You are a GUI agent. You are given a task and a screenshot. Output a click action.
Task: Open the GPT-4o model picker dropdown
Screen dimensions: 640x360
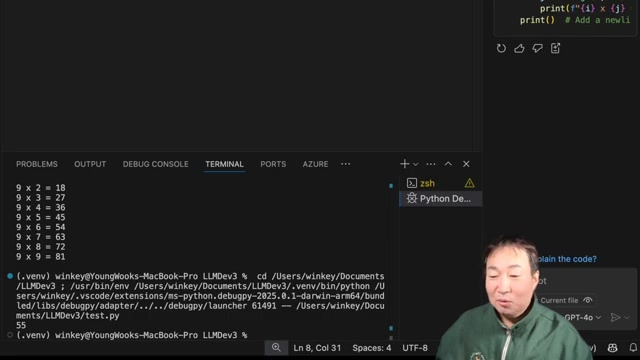tap(582, 318)
